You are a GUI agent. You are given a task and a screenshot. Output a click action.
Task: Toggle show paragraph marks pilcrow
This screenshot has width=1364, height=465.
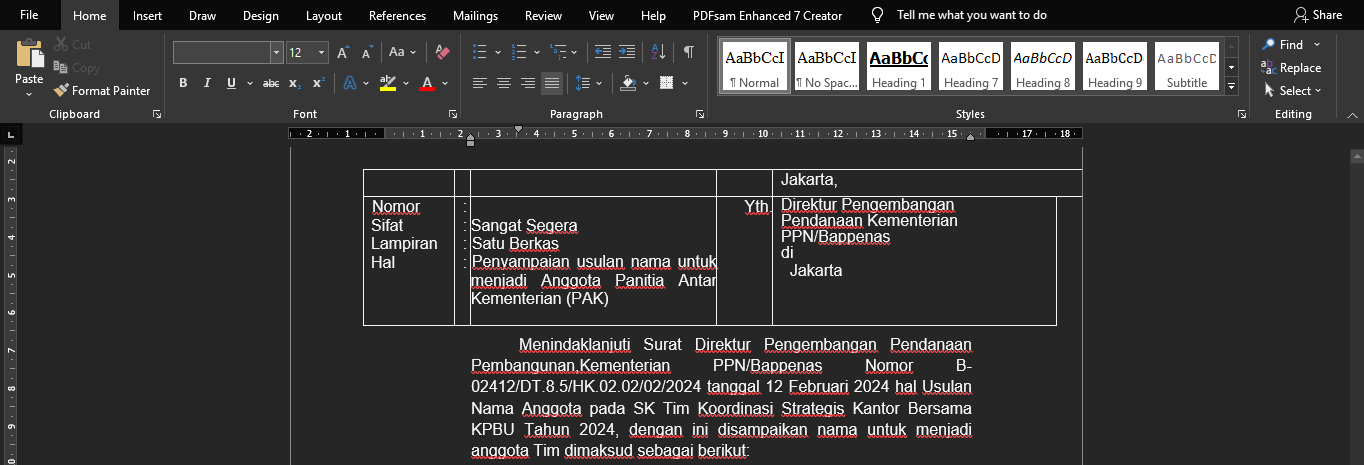pyautogui.click(x=689, y=52)
